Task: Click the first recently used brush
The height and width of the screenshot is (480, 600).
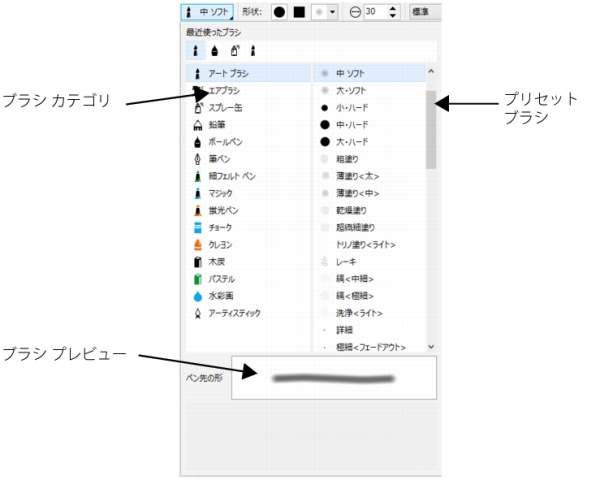Action: click(196, 48)
